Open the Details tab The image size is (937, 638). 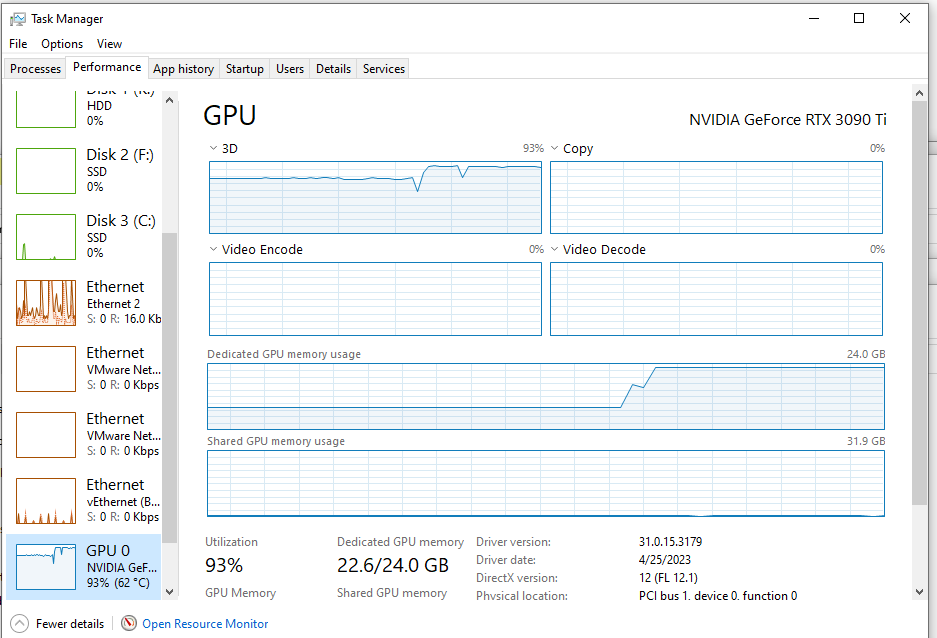click(333, 69)
